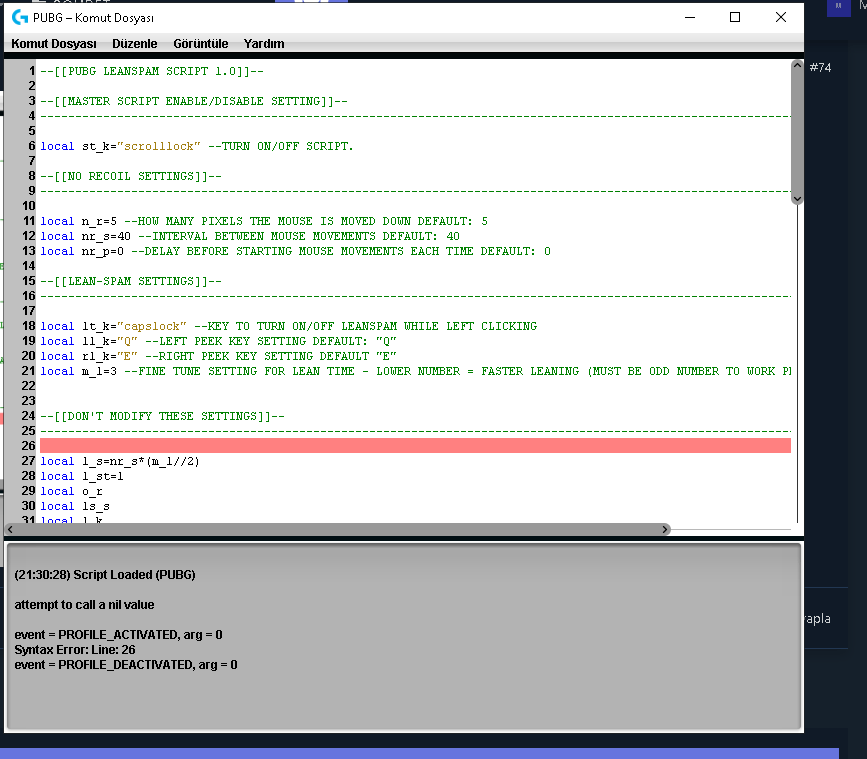Place cursor on line 11 n_r=5
This screenshot has width=867, height=759.
click(99, 221)
